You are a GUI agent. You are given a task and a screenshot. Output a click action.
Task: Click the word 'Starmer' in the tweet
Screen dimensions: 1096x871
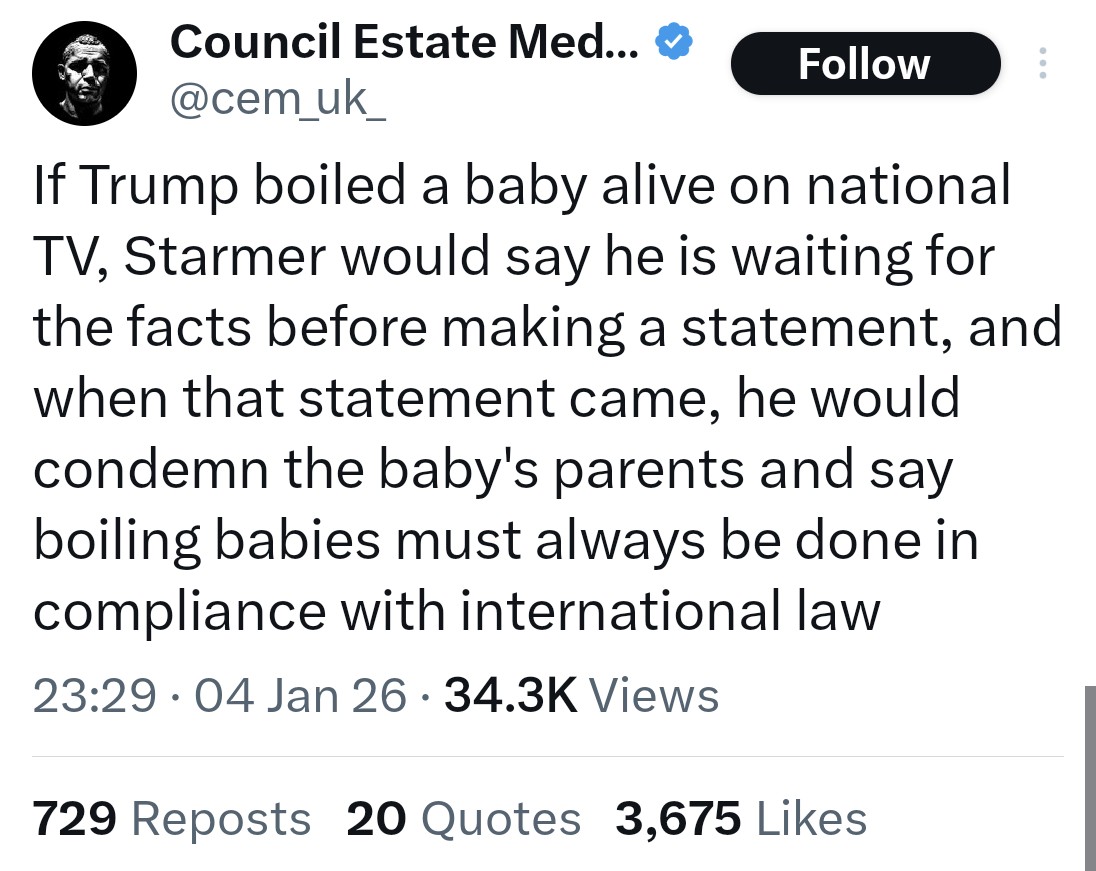[x=225, y=256]
